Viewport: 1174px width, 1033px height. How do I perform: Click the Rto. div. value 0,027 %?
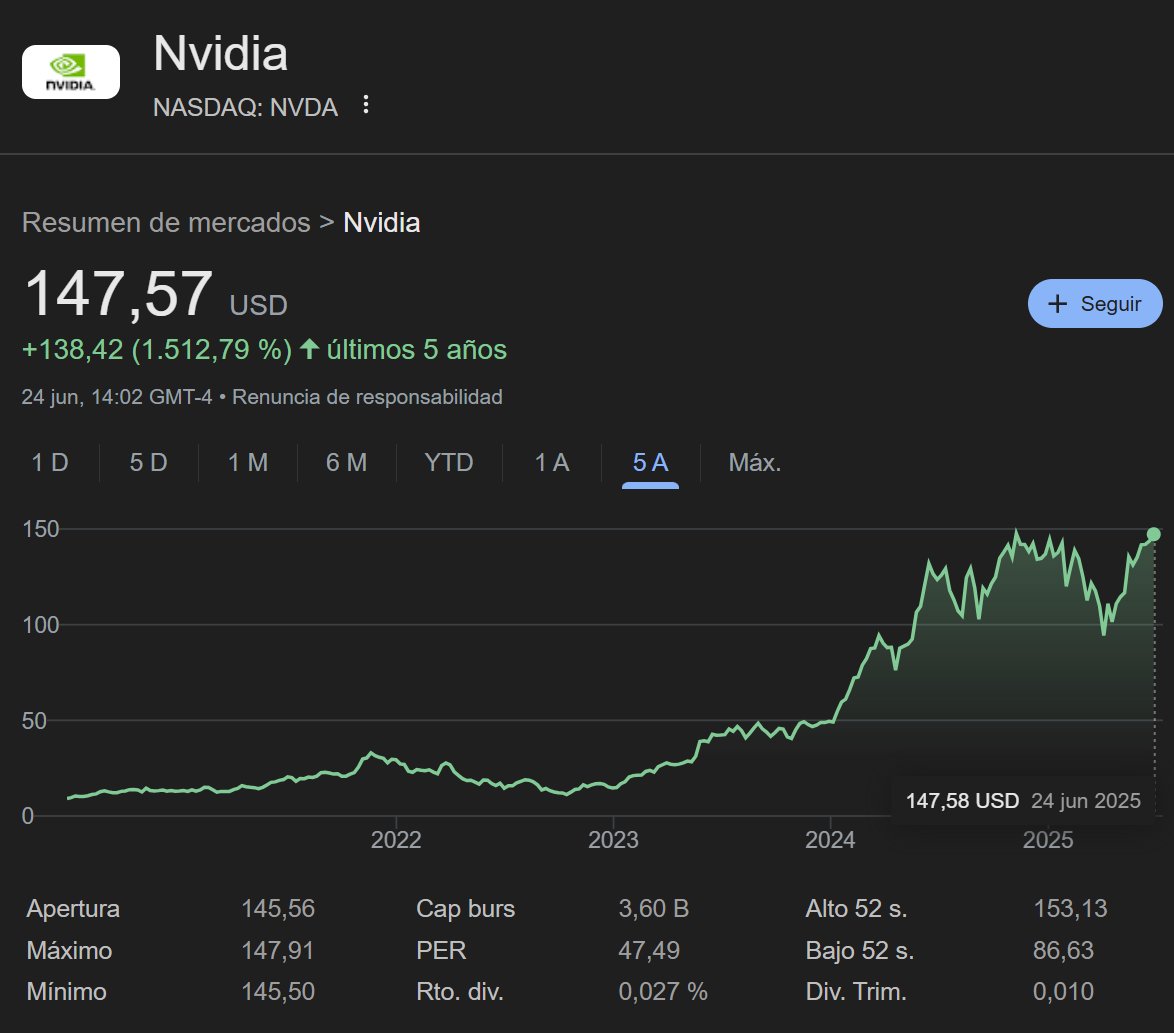pos(663,991)
